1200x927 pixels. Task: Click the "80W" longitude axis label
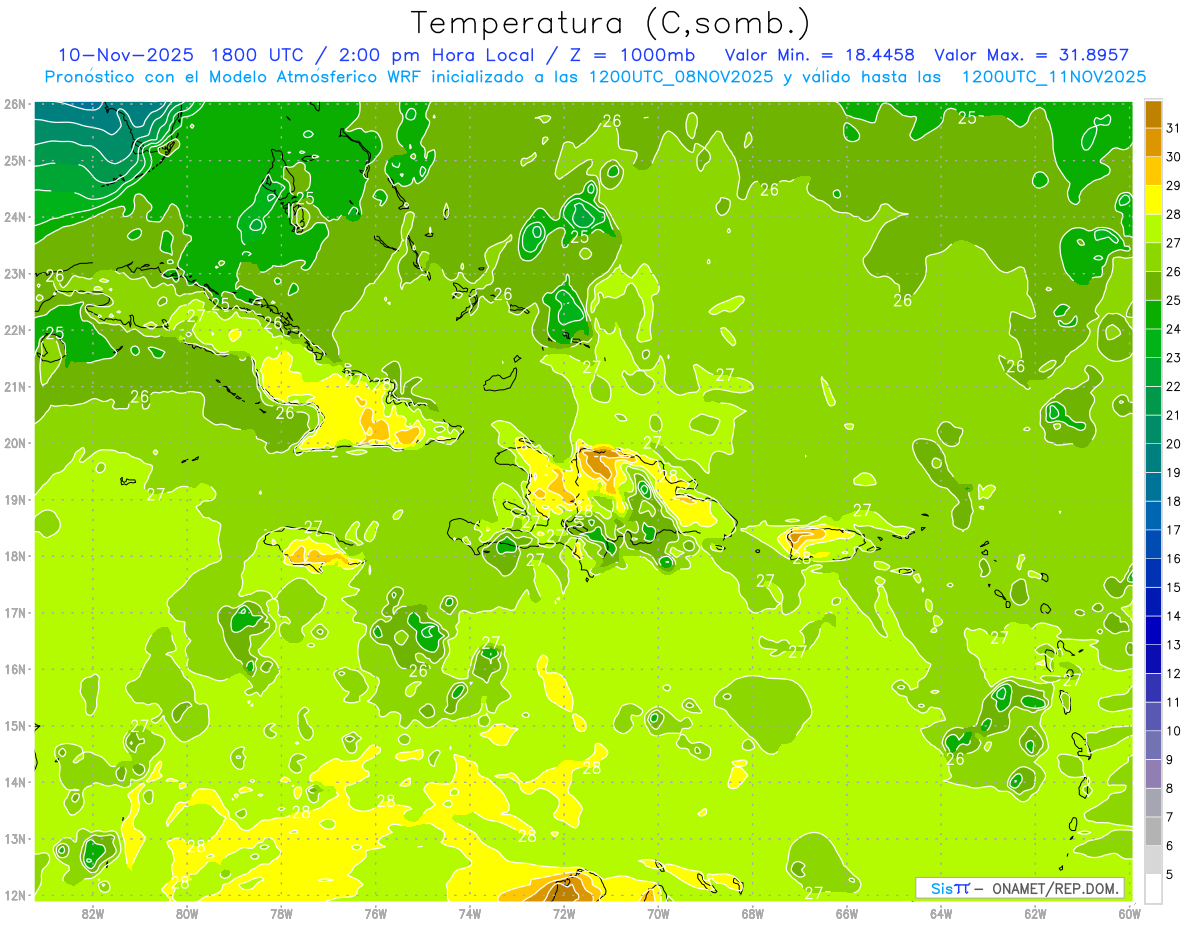click(x=187, y=913)
